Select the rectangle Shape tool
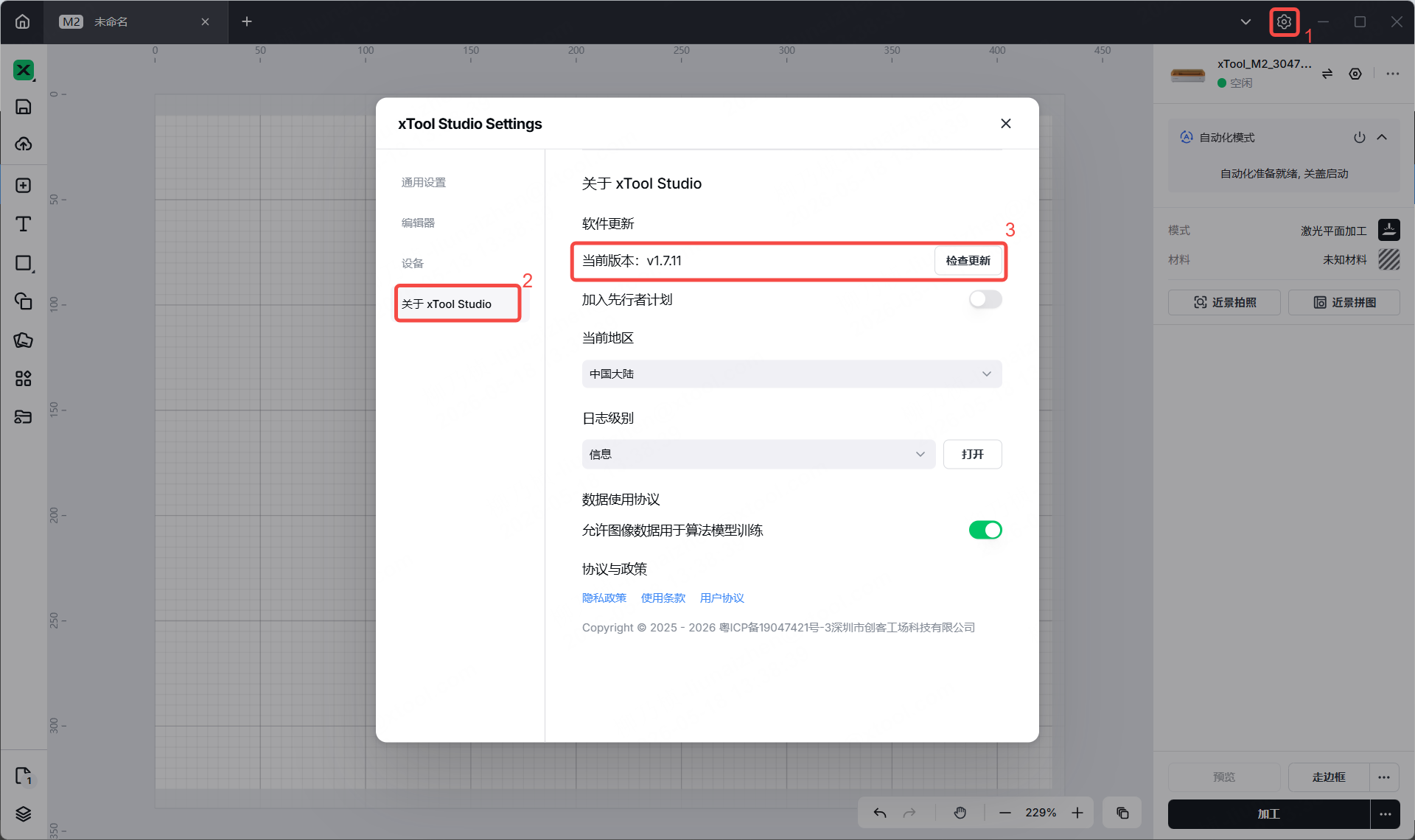The height and width of the screenshot is (840, 1415). (24, 263)
